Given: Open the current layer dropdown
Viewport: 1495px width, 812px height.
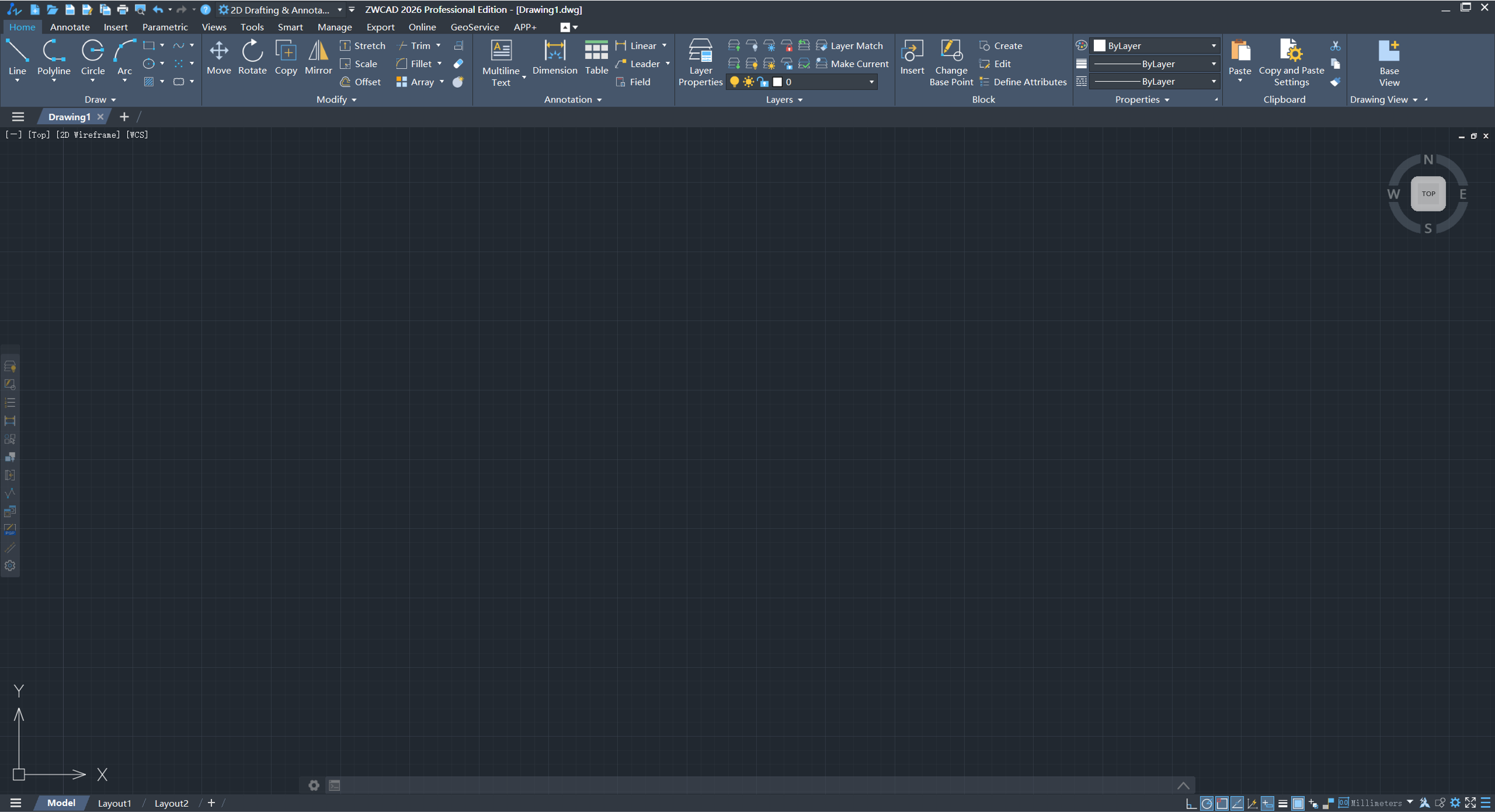Looking at the screenshot, I should 871,82.
